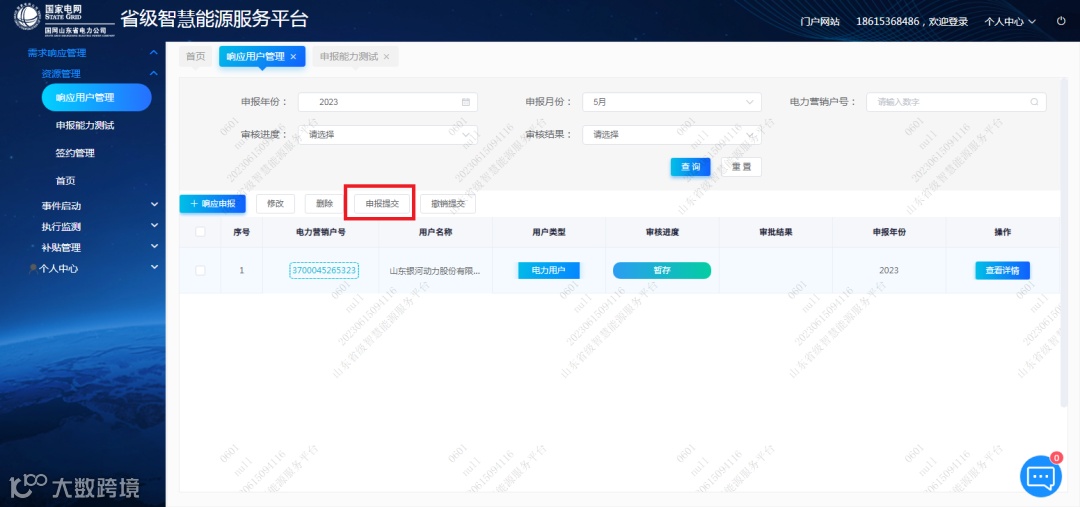This screenshot has height=507, width=1080.
Task: Click the 删除 button
Action: tap(324, 204)
